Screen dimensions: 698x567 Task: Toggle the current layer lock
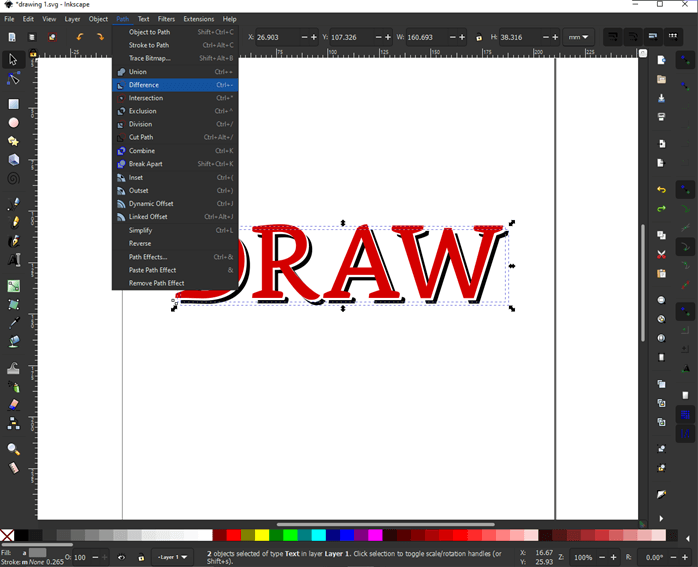[x=141, y=557]
